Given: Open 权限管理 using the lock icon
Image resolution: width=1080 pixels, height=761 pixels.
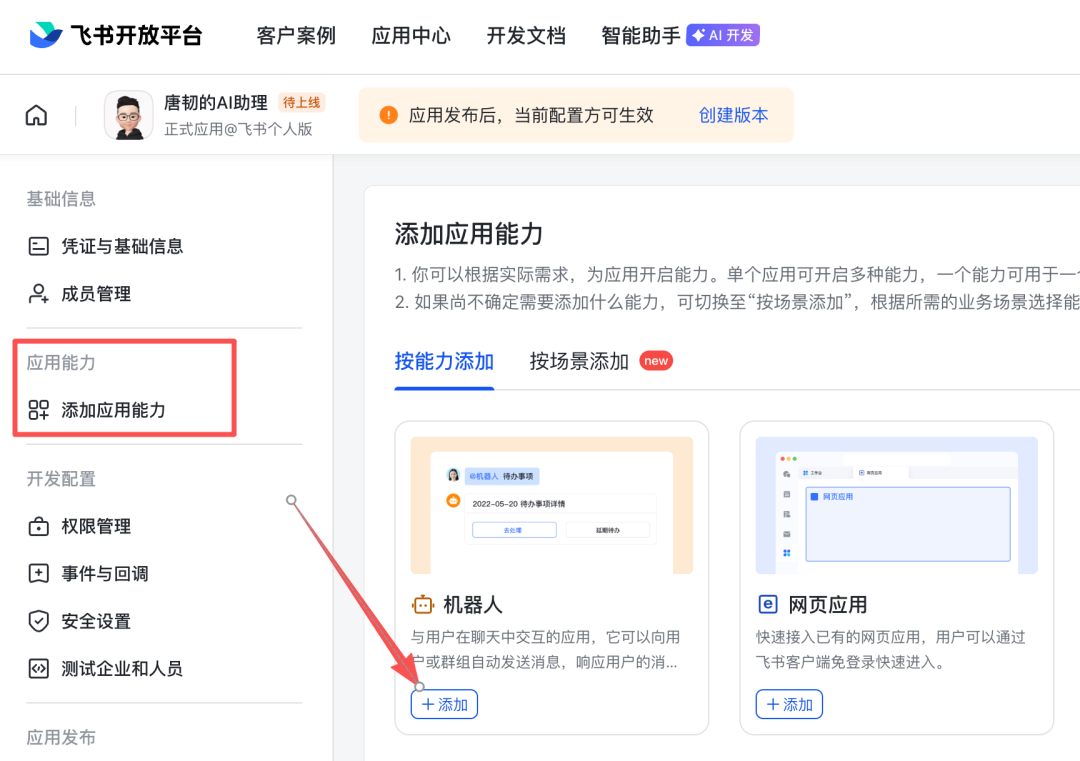Looking at the screenshot, I should [x=36, y=526].
